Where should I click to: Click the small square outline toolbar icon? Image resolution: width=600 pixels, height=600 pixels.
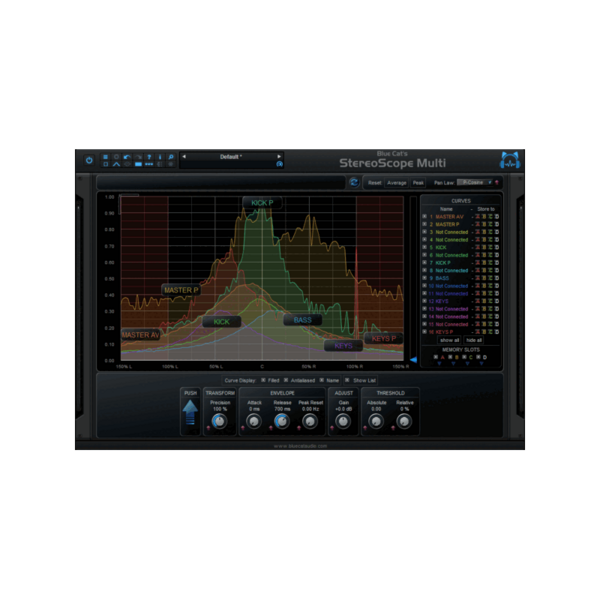pyautogui.click(x=106, y=164)
